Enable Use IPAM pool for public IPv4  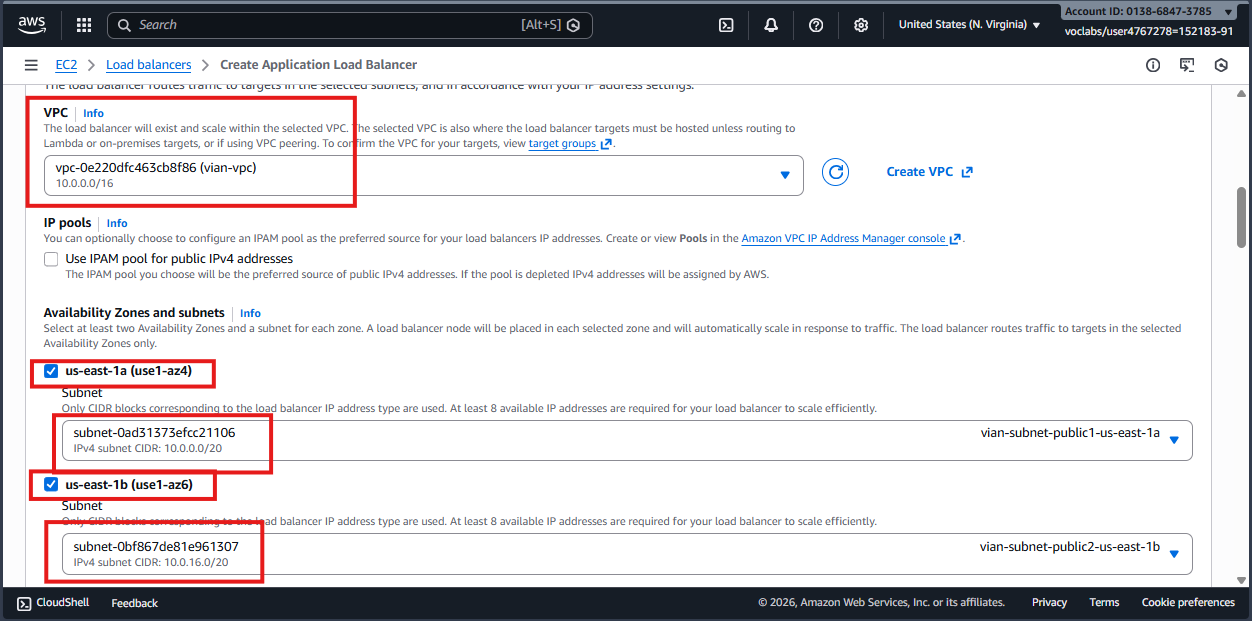(x=51, y=259)
